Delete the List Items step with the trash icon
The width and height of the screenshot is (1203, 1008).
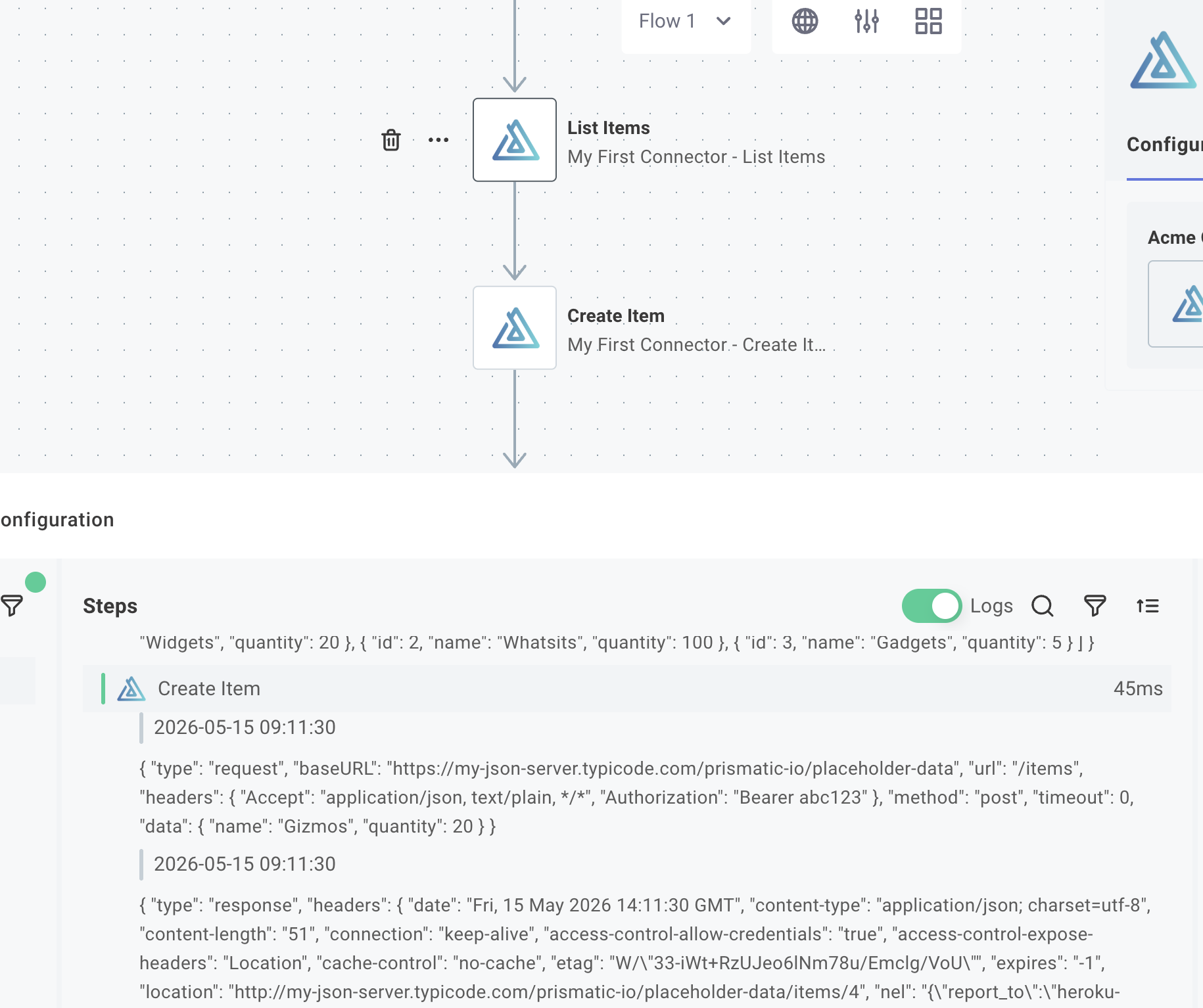click(391, 140)
